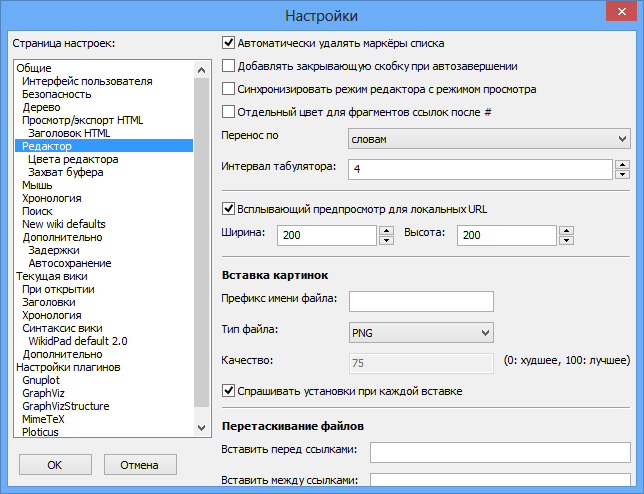
Task: Select 'New wiki defaults' page
Action: point(64,224)
